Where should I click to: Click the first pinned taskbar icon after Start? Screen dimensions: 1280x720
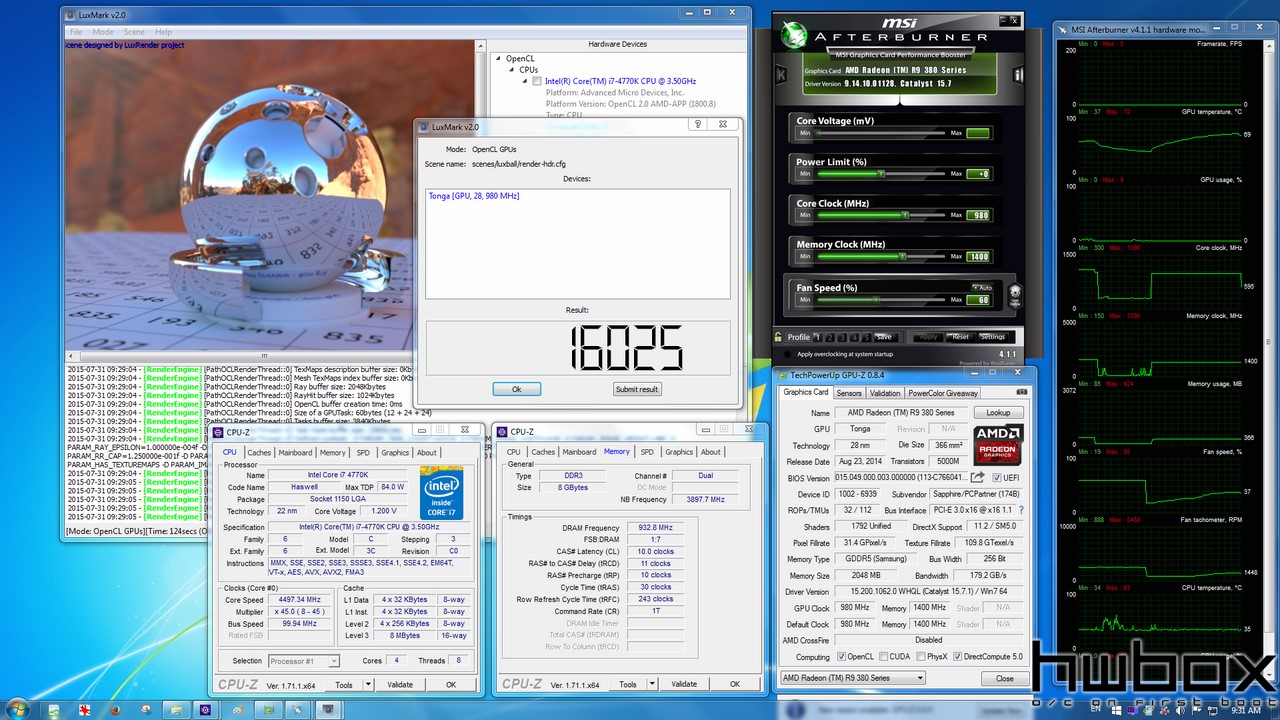coord(55,710)
